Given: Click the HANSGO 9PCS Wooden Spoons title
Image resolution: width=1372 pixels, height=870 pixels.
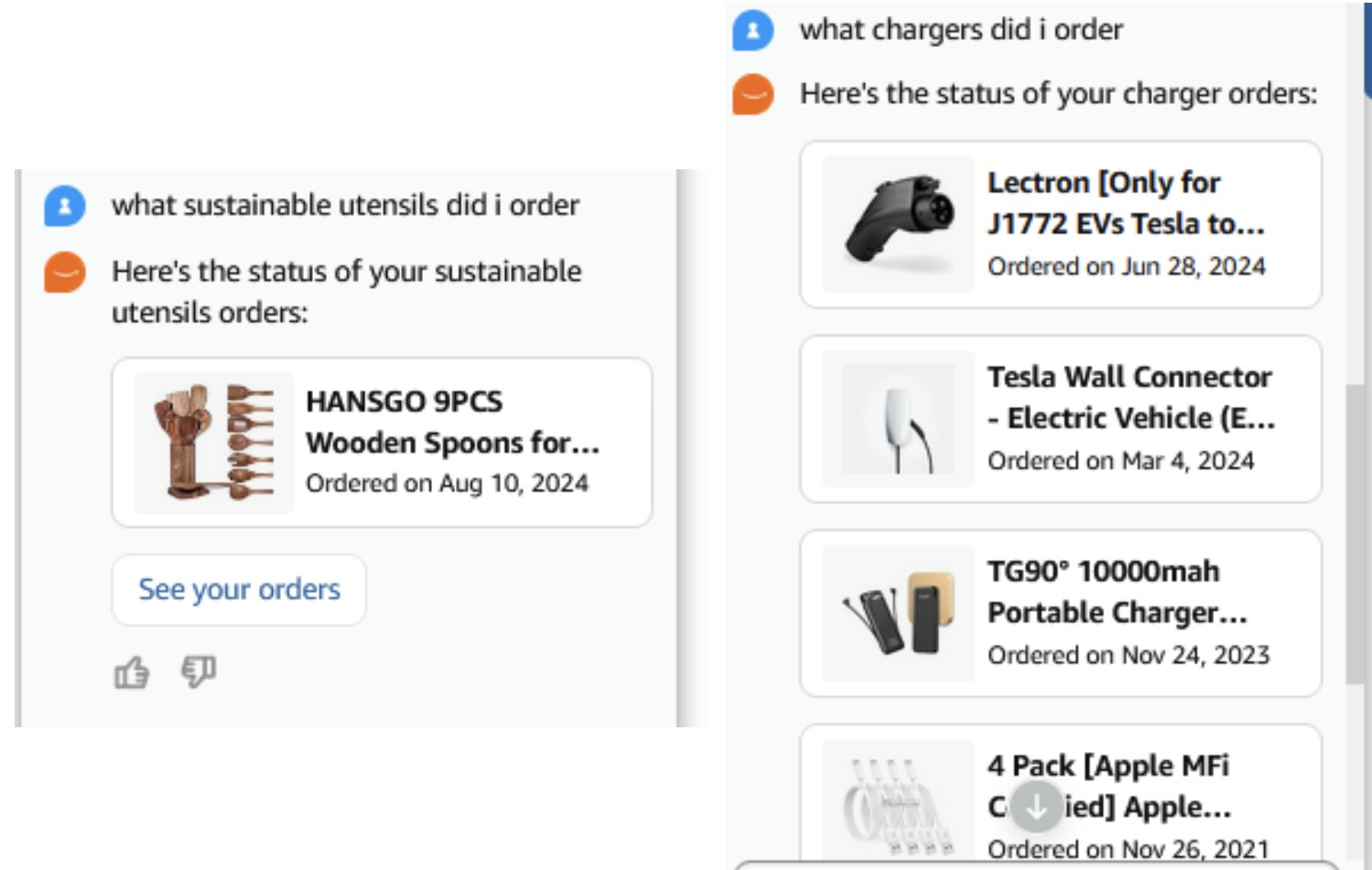Looking at the screenshot, I should click(x=452, y=422).
